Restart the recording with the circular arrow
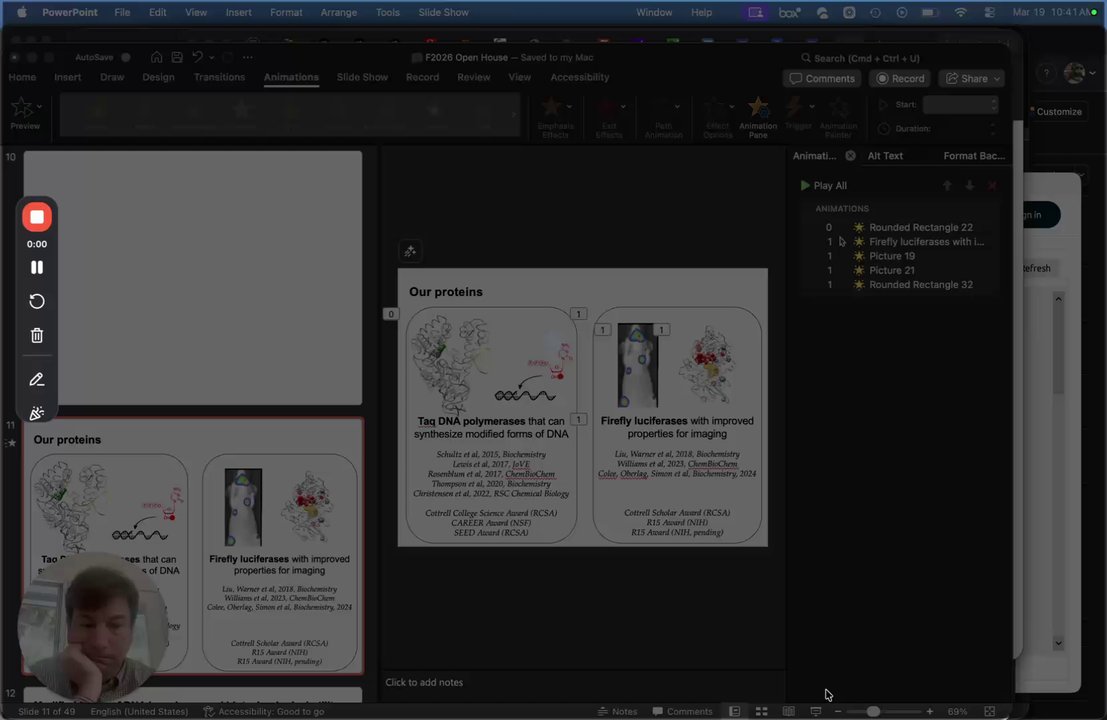 pyautogui.click(x=37, y=302)
